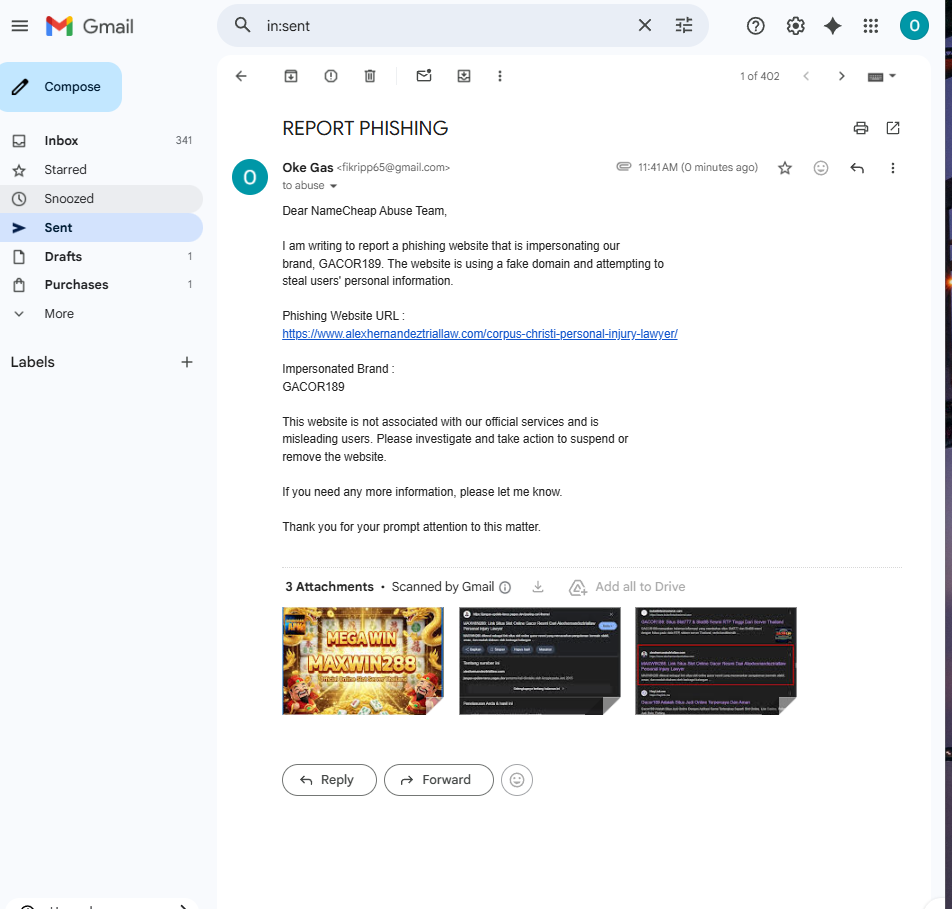Image resolution: width=952 pixels, height=909 pixels.
Task: Open Gemini sparkle icon
Action: [x=832, y=26]
